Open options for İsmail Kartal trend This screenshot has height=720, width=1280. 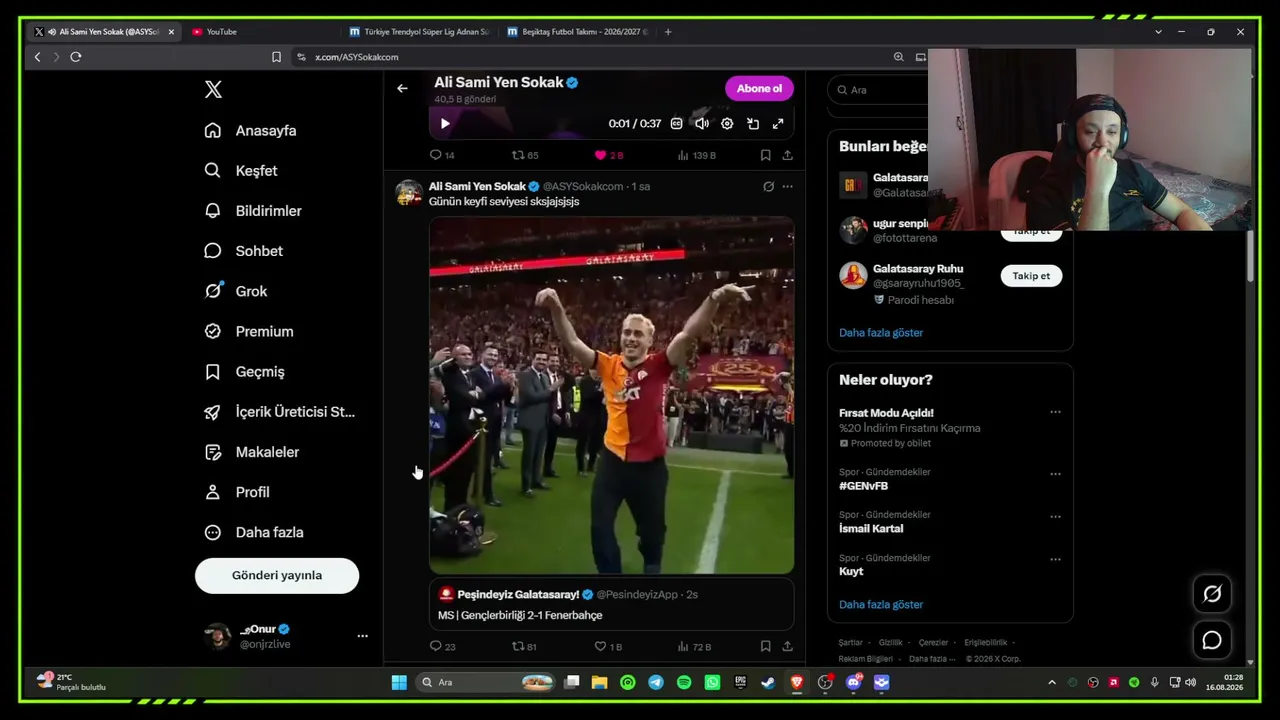1055,517
